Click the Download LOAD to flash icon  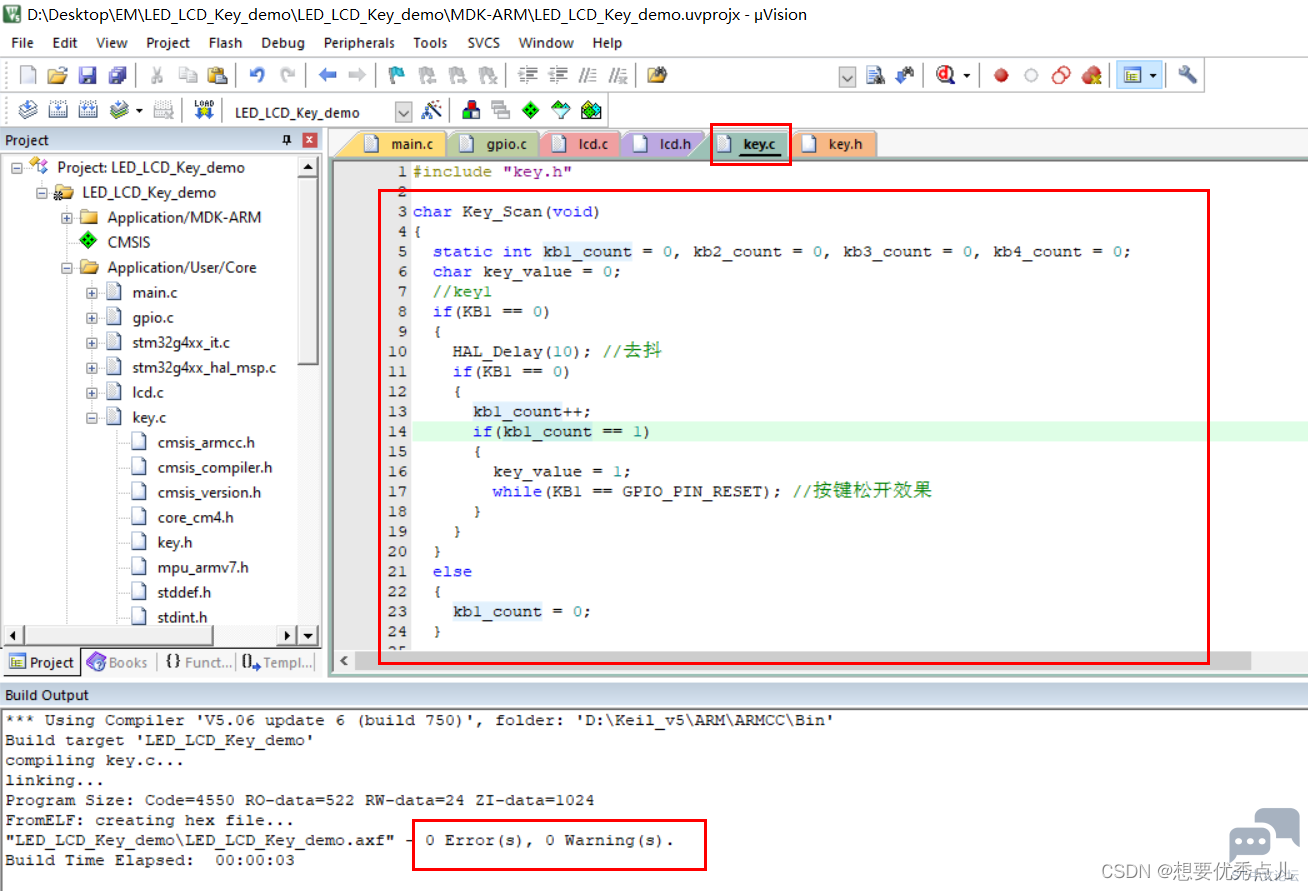pyautogui.click(x=204, y=110)
